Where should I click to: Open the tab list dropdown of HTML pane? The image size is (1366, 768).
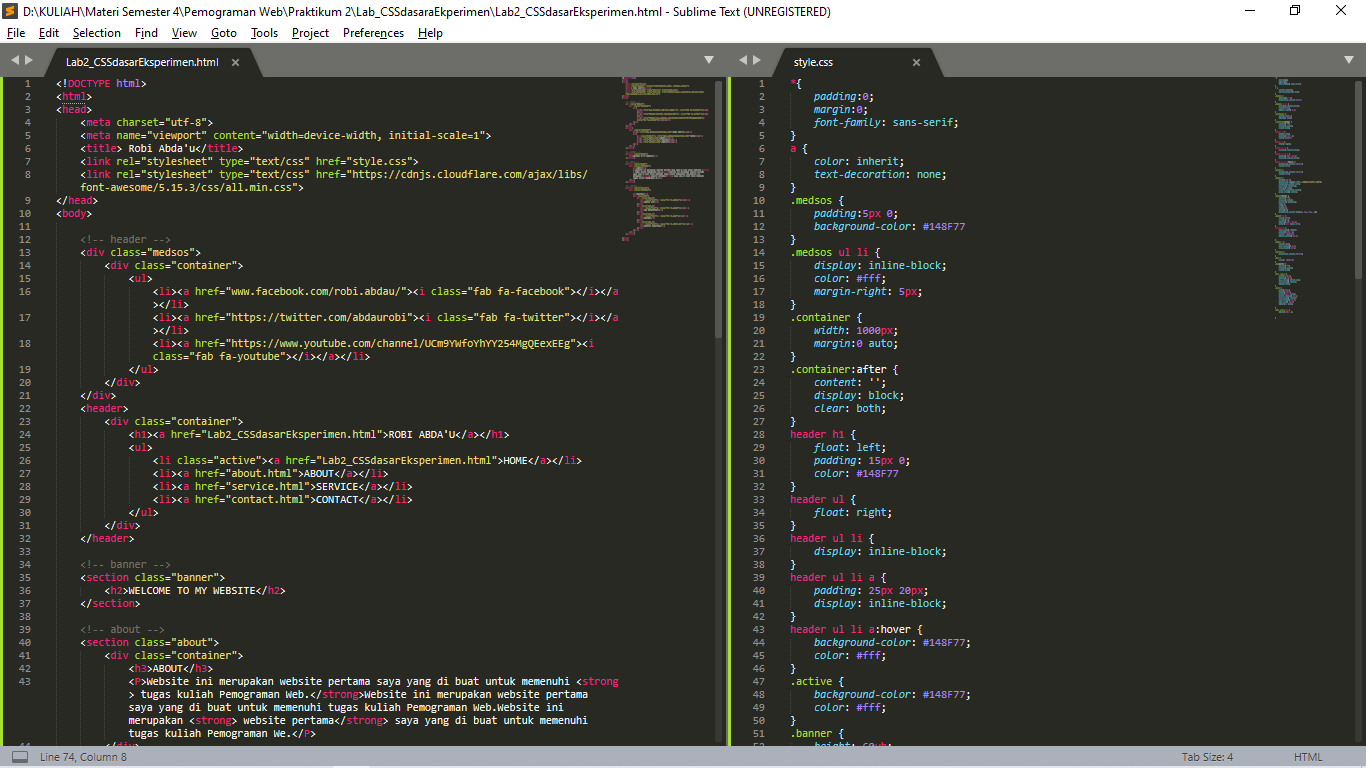pyautogui.click(x=709, y=60)
